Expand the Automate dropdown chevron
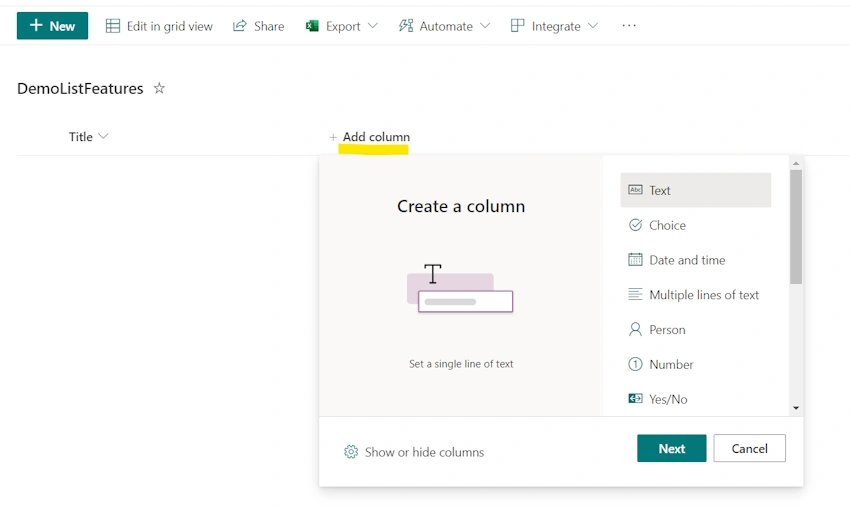 point(485,25)
